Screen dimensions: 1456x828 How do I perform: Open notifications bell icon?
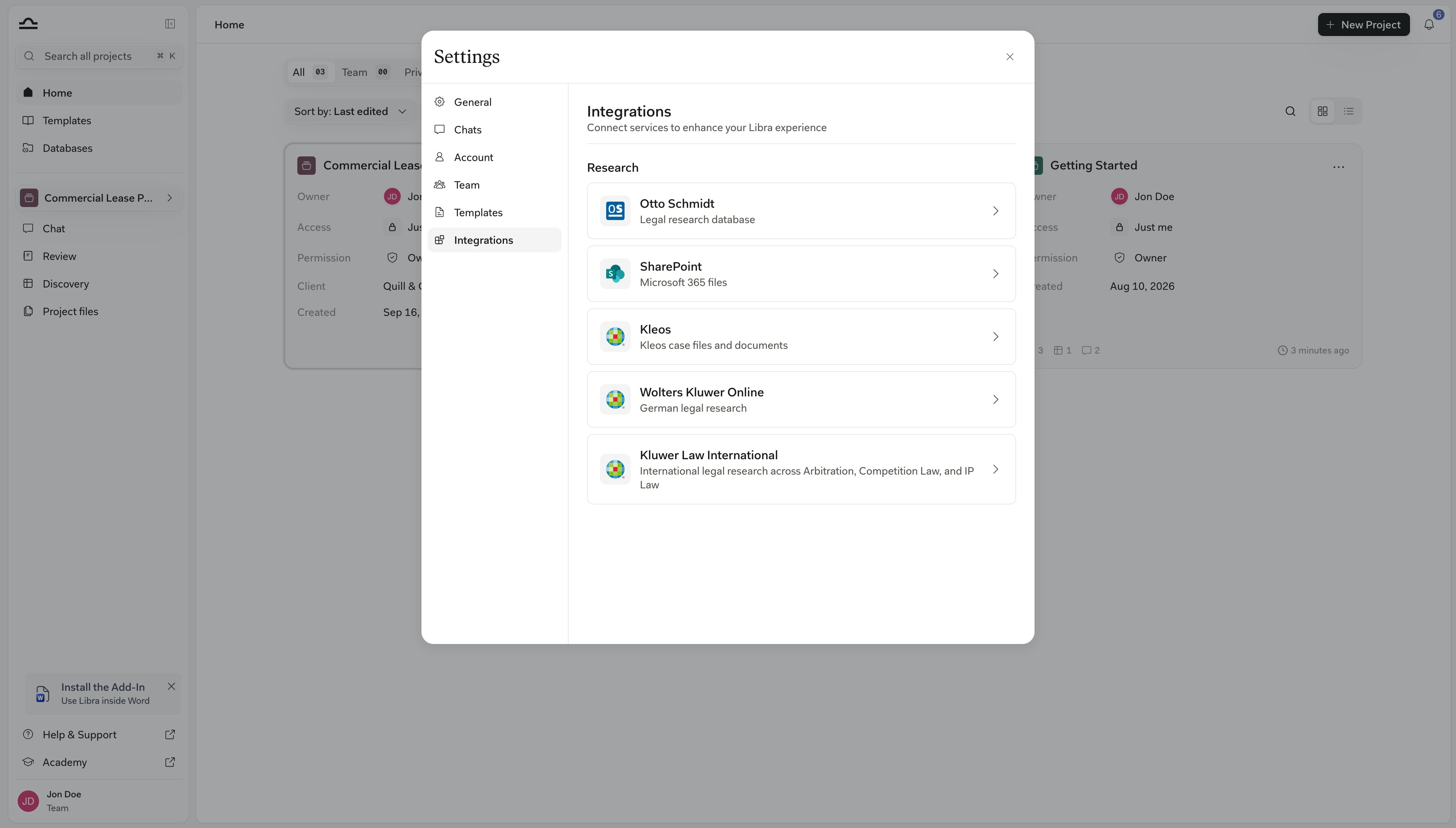click(1429, 25)
